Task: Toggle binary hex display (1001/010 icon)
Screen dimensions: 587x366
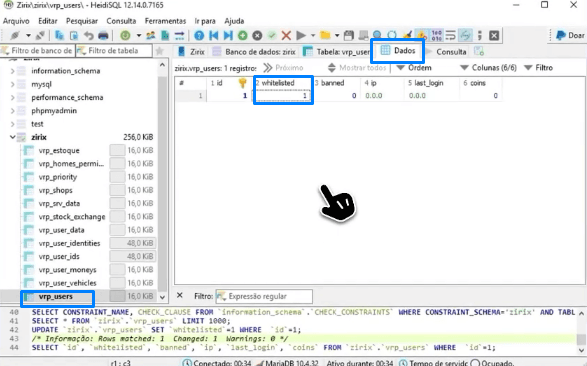Action: (x=437, y=36)
